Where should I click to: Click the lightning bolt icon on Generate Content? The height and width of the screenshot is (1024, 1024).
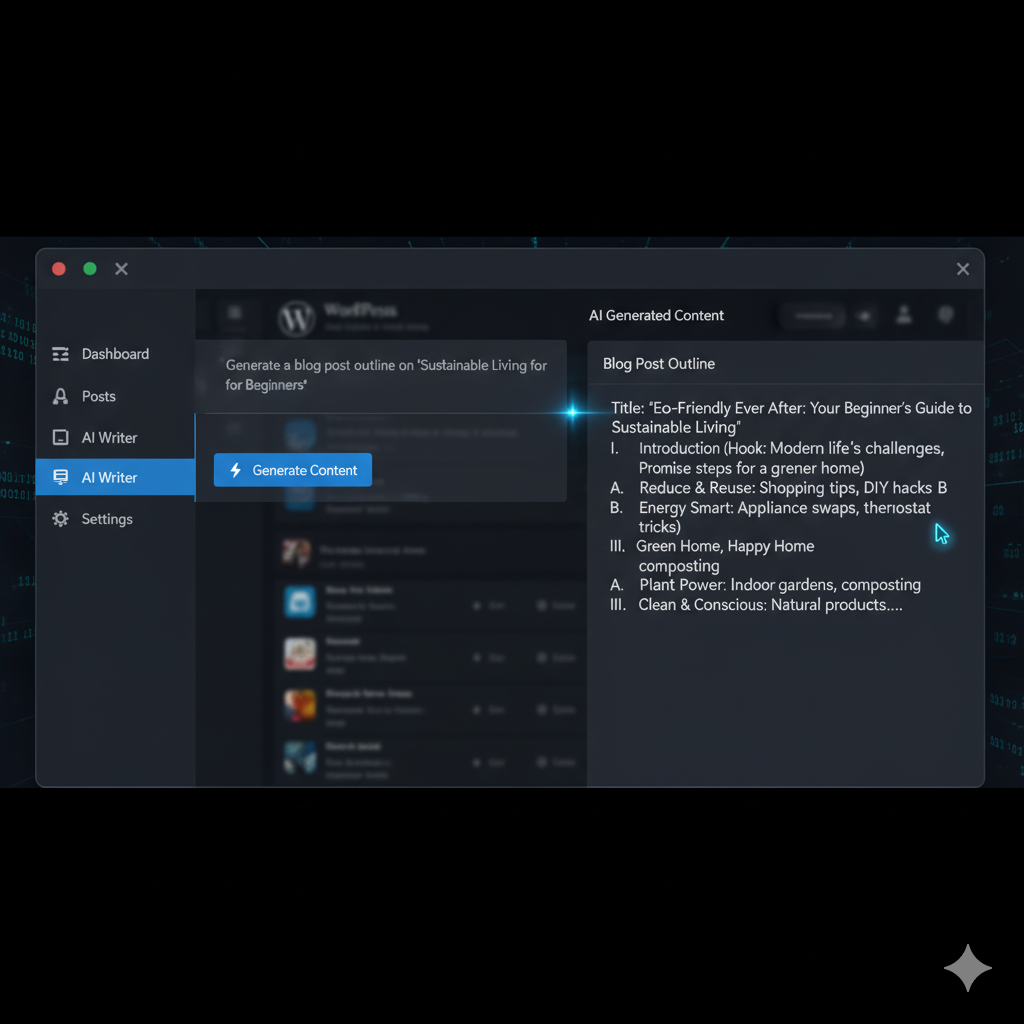pos(236,470)
